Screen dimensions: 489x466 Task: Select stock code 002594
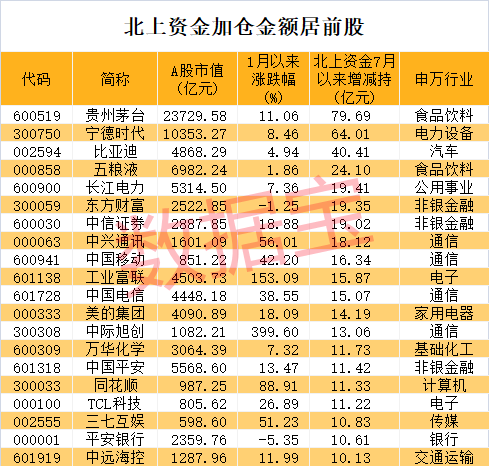[x=37, y=152]
